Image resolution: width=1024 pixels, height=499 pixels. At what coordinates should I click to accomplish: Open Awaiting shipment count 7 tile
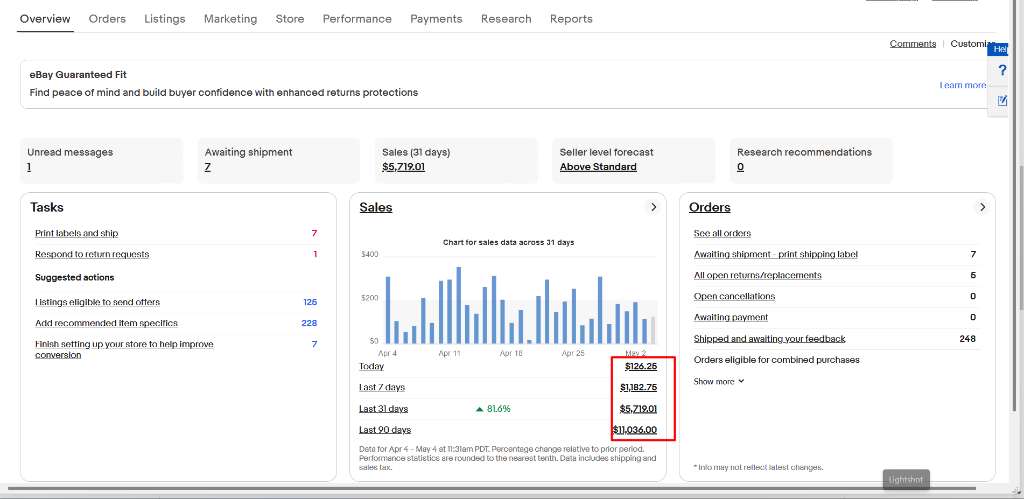click(x=207, y=167)
